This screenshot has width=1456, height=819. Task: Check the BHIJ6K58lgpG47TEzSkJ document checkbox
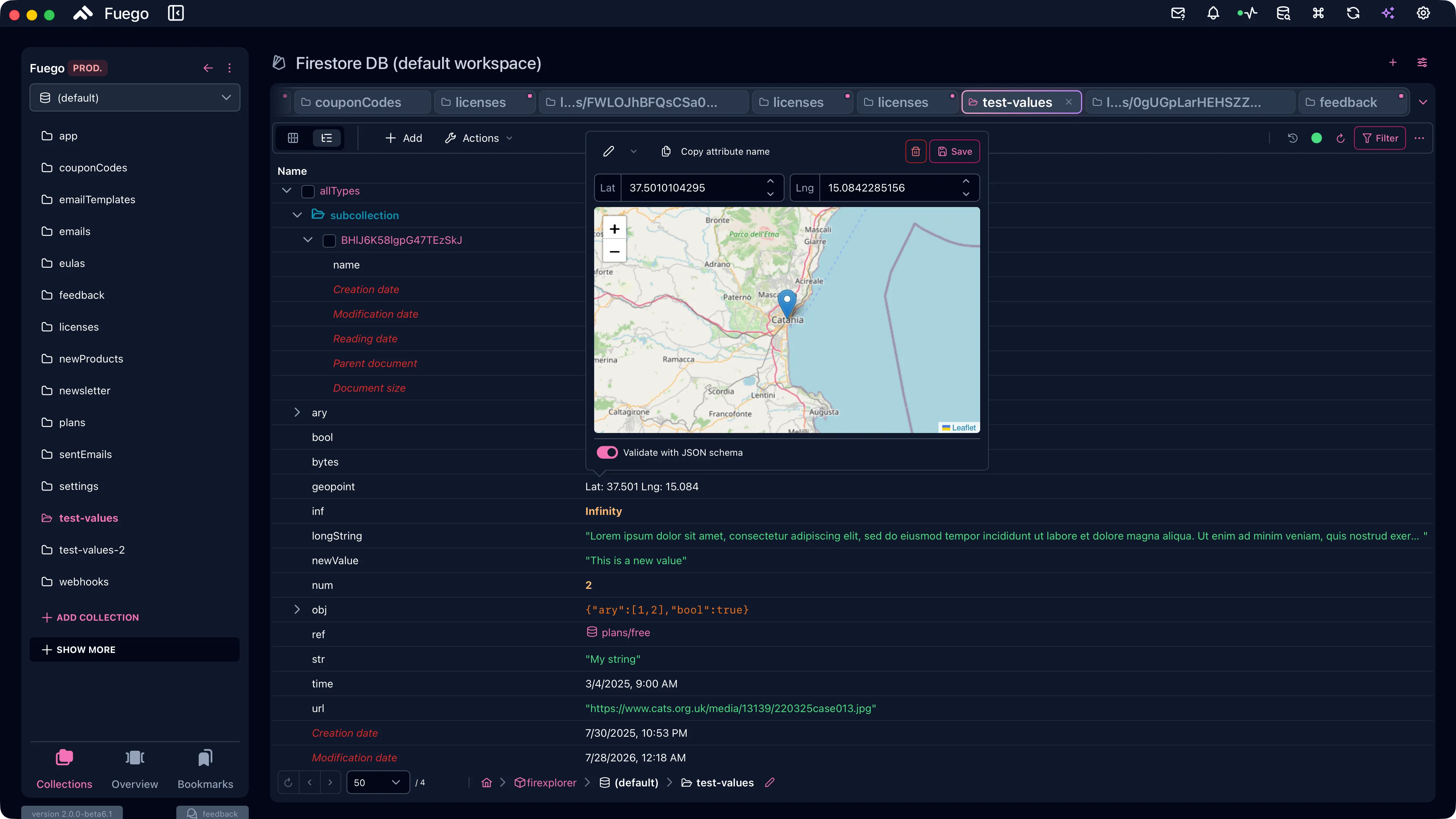(x=329, y=240)
